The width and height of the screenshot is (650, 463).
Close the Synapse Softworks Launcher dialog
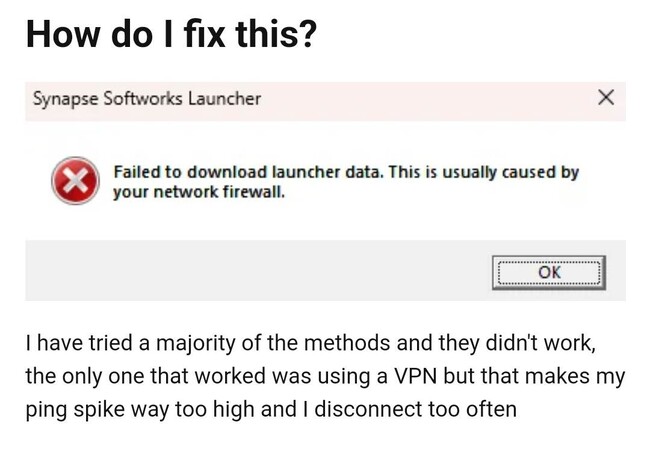606,98
